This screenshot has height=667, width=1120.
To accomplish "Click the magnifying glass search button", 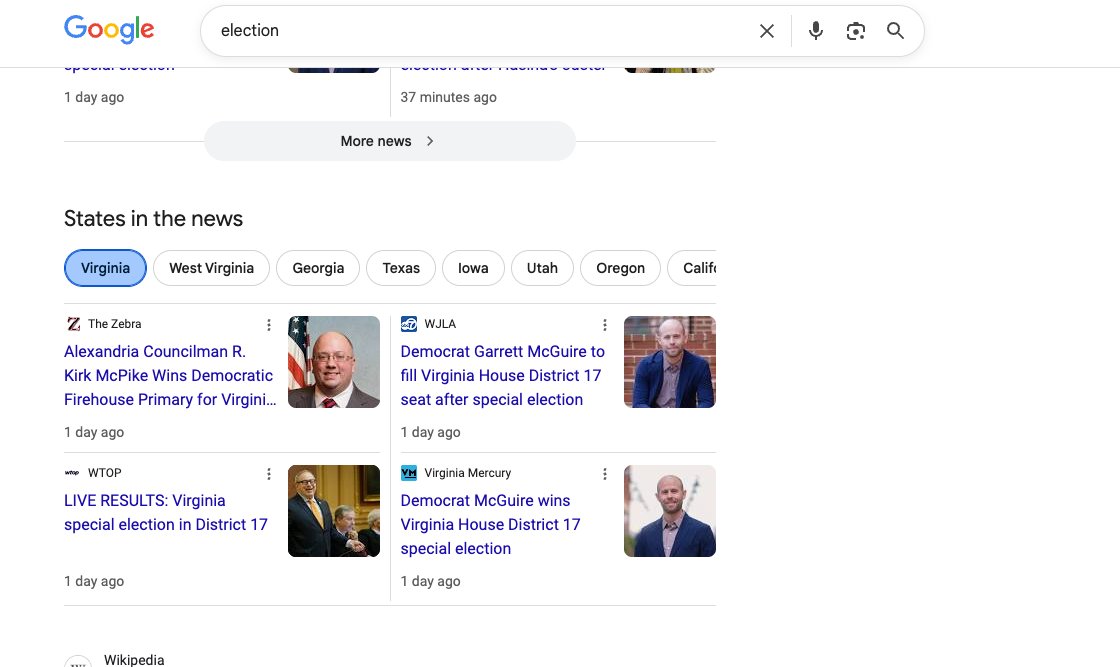I will [895, 31].
